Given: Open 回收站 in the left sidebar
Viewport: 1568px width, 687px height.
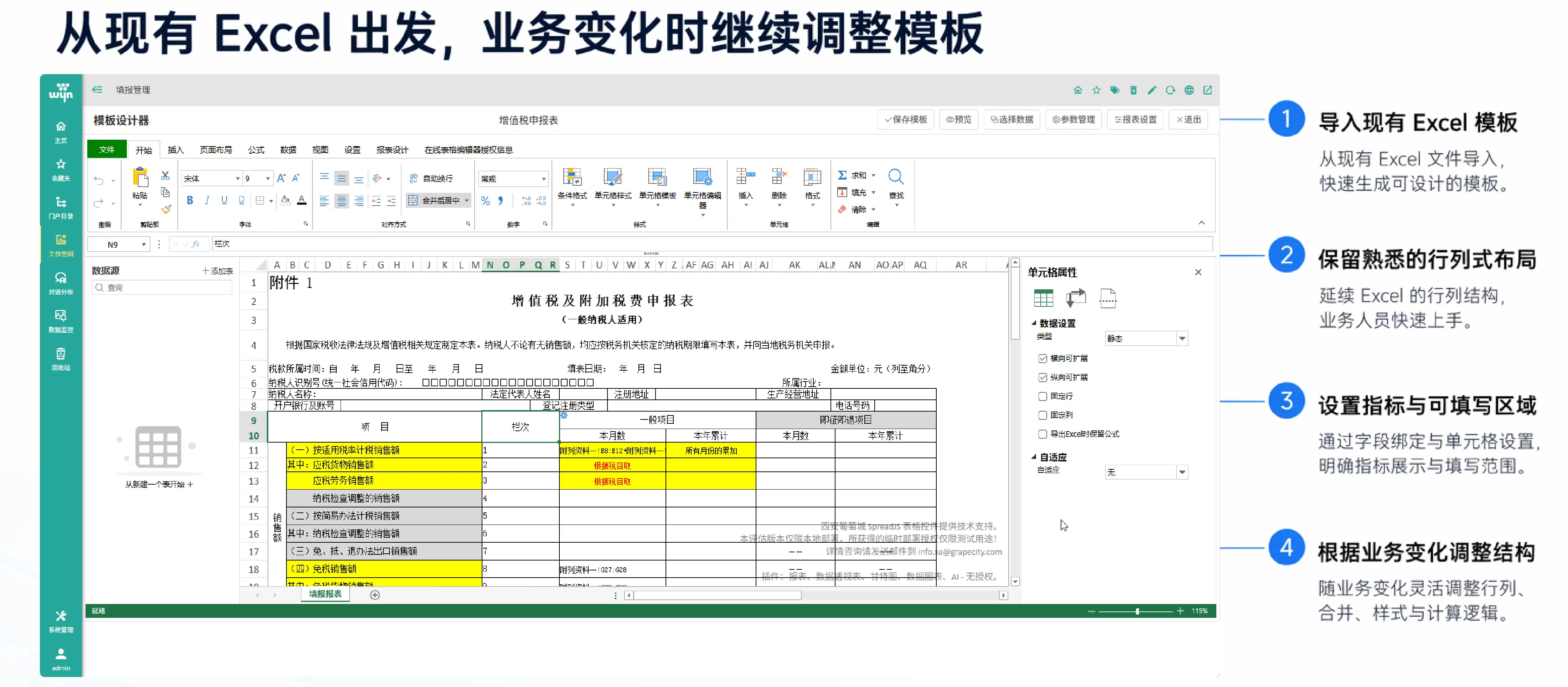Looking at the screenshot, I should [61, 359].
